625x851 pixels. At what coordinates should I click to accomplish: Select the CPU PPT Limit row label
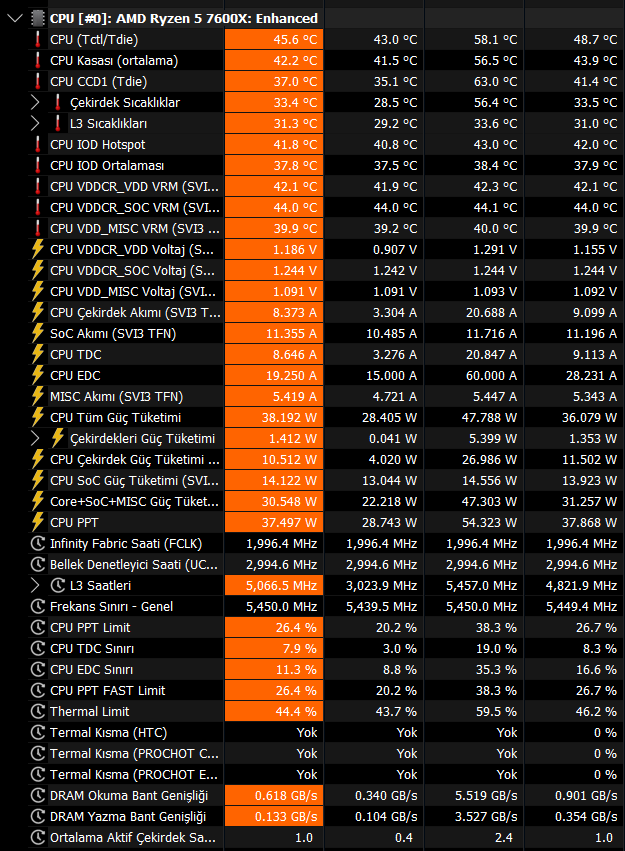pos(90,627)
